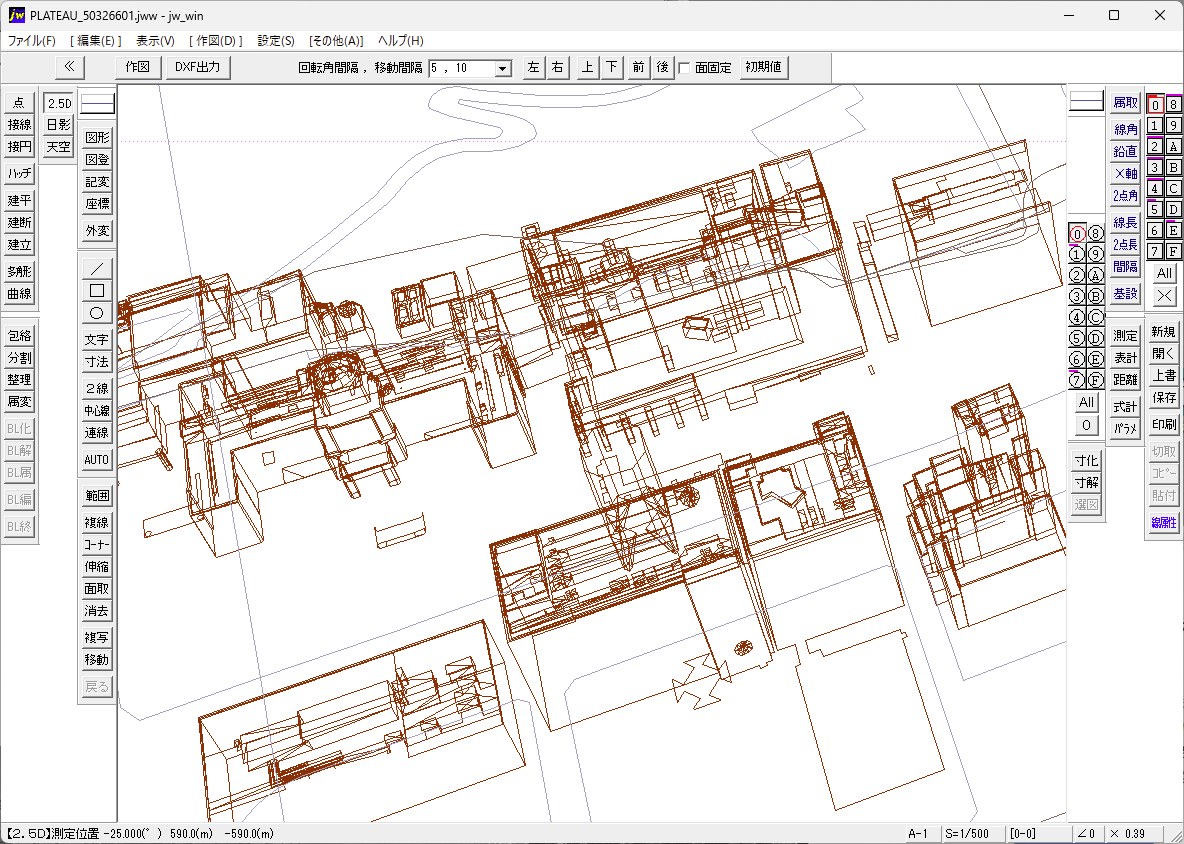Select the circle drawing tool (○)
Image resolution: width=1184 pixels, height=844 pixels.
click(x=97, y=313)
